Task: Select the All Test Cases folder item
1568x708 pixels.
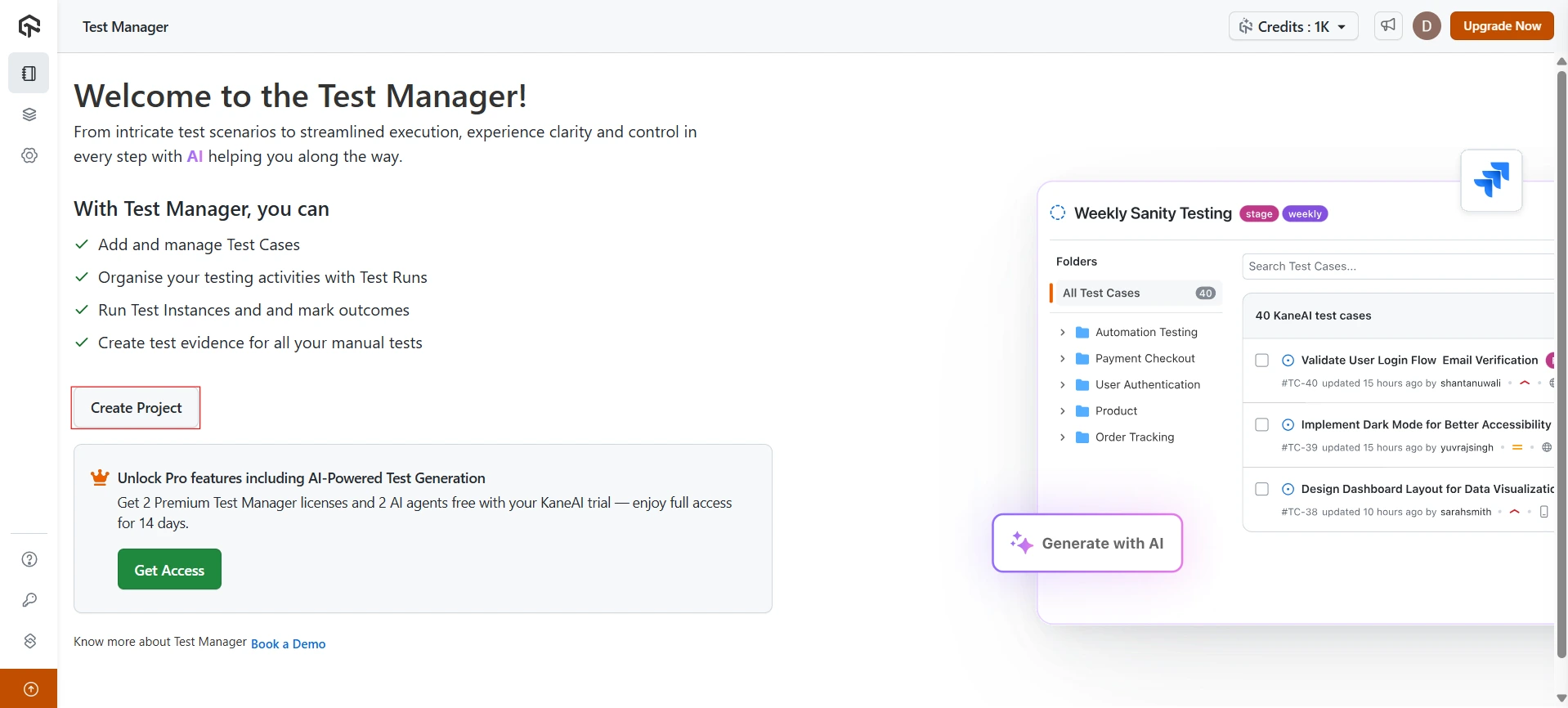Action: click(1100, 294)
